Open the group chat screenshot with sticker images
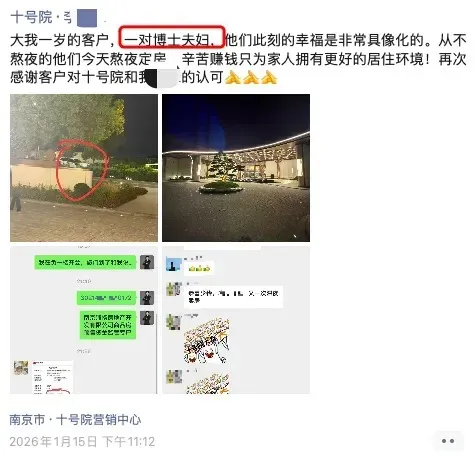 pos(236,320)
